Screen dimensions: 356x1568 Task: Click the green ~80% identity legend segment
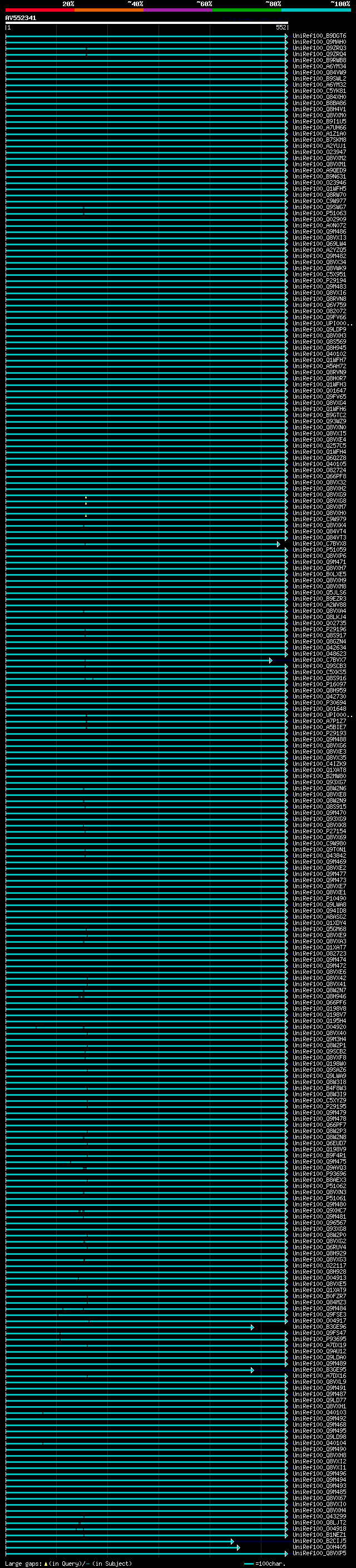click(246, 10)
